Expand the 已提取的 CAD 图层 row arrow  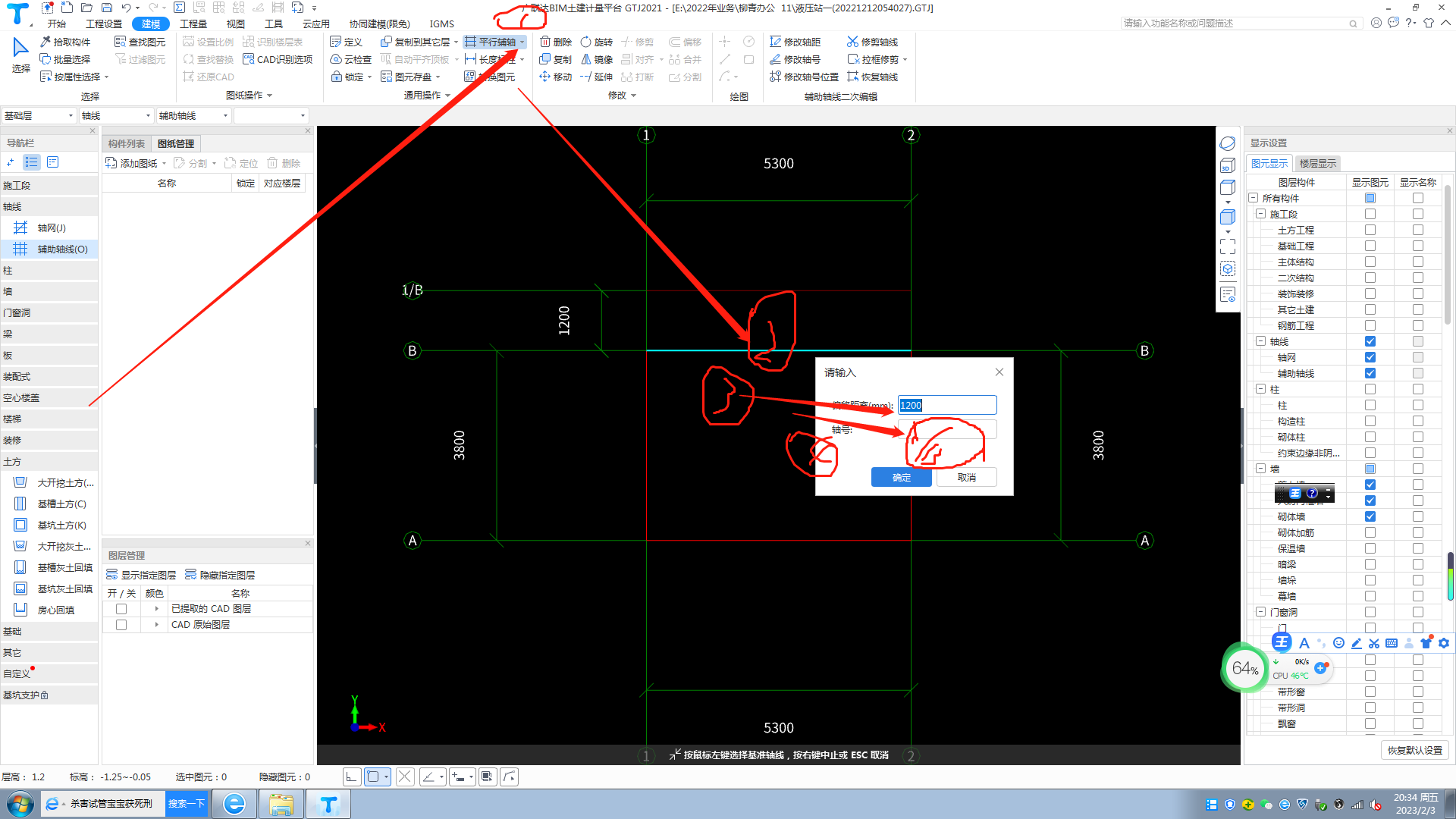[157, 609]
